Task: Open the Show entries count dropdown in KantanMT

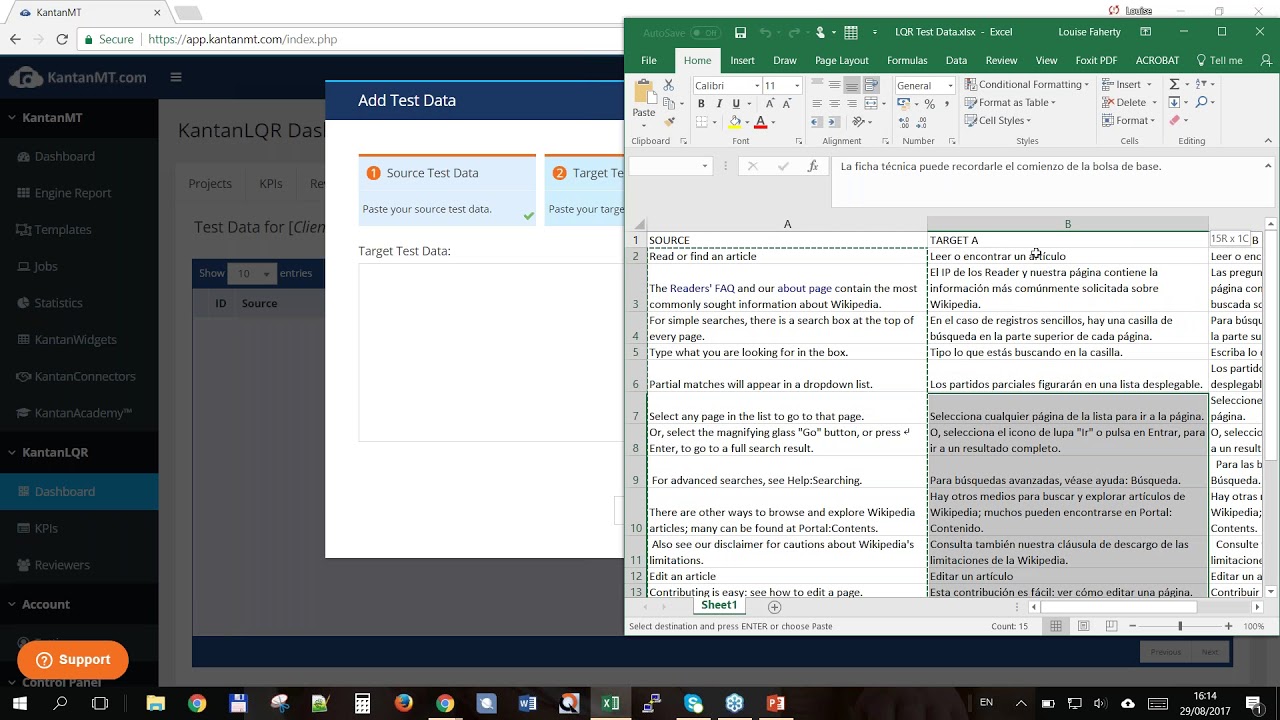Action: coord(252,273)
